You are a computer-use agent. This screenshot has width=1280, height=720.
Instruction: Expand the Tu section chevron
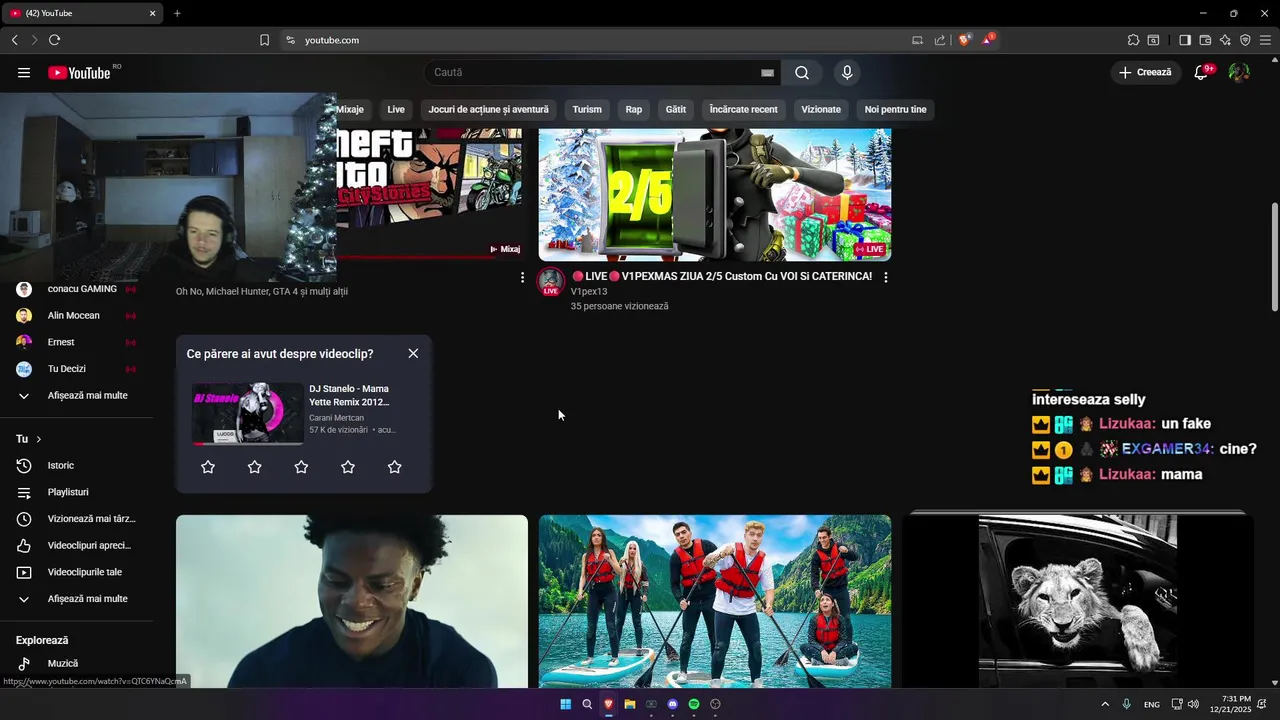coord(39,439)
